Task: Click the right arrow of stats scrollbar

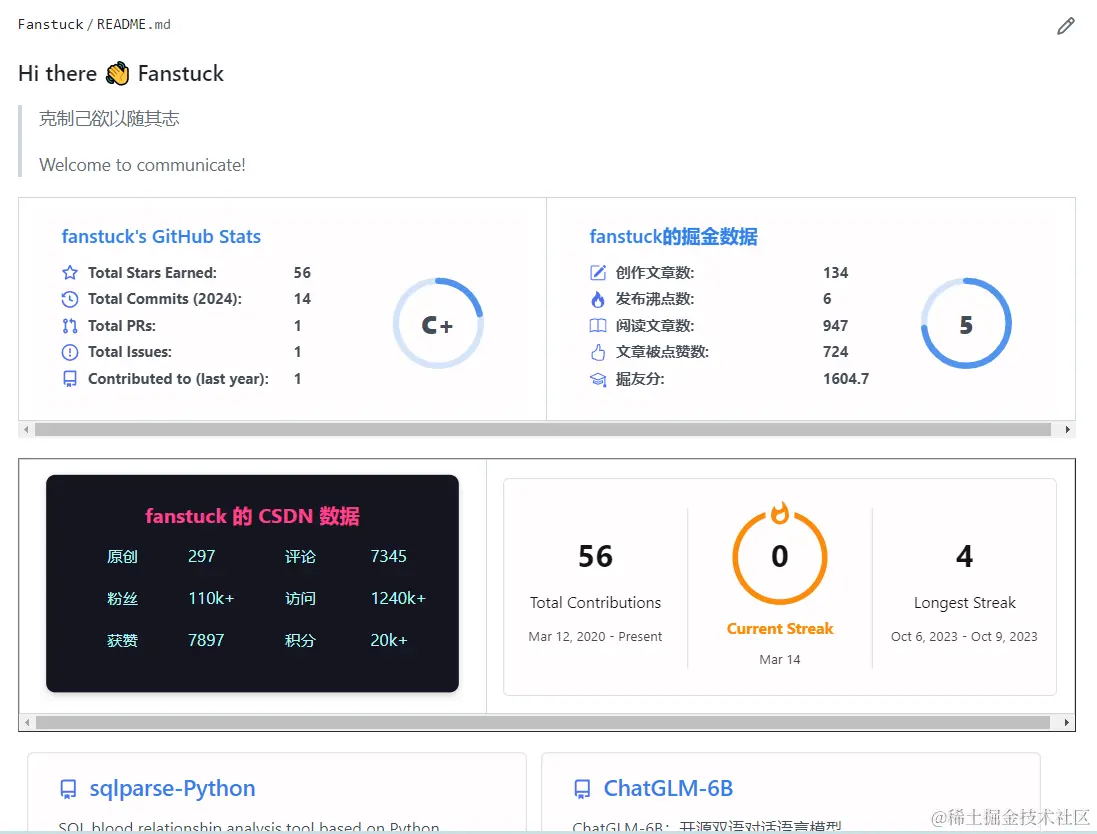Action: (x=1067, y=430)
